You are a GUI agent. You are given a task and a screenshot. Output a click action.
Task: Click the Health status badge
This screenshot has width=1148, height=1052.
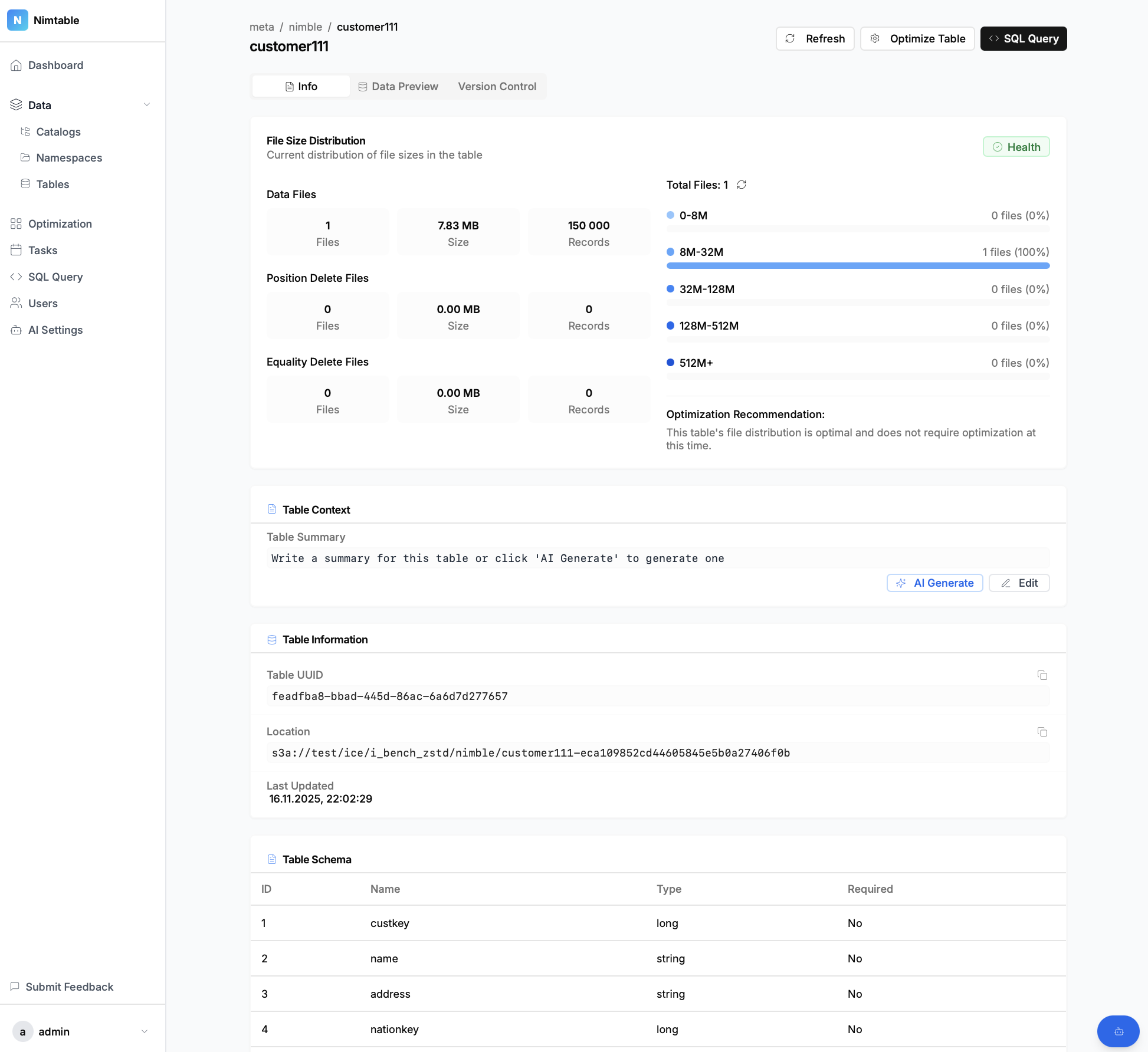point(1016,147)
